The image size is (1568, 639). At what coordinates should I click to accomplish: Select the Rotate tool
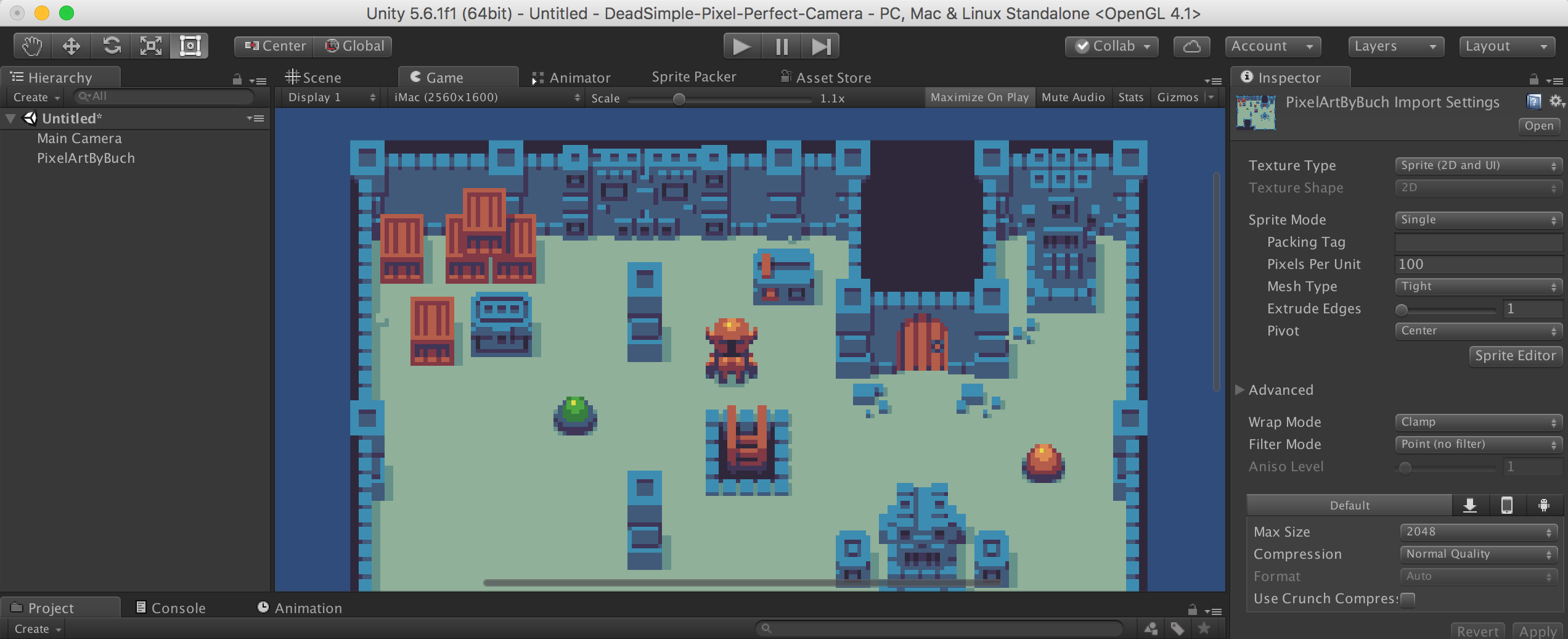point(112,46)
